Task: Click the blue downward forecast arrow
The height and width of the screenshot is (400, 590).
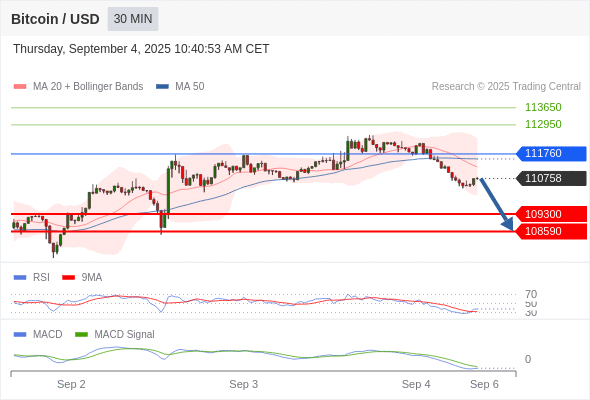Action: click(496, 204)
